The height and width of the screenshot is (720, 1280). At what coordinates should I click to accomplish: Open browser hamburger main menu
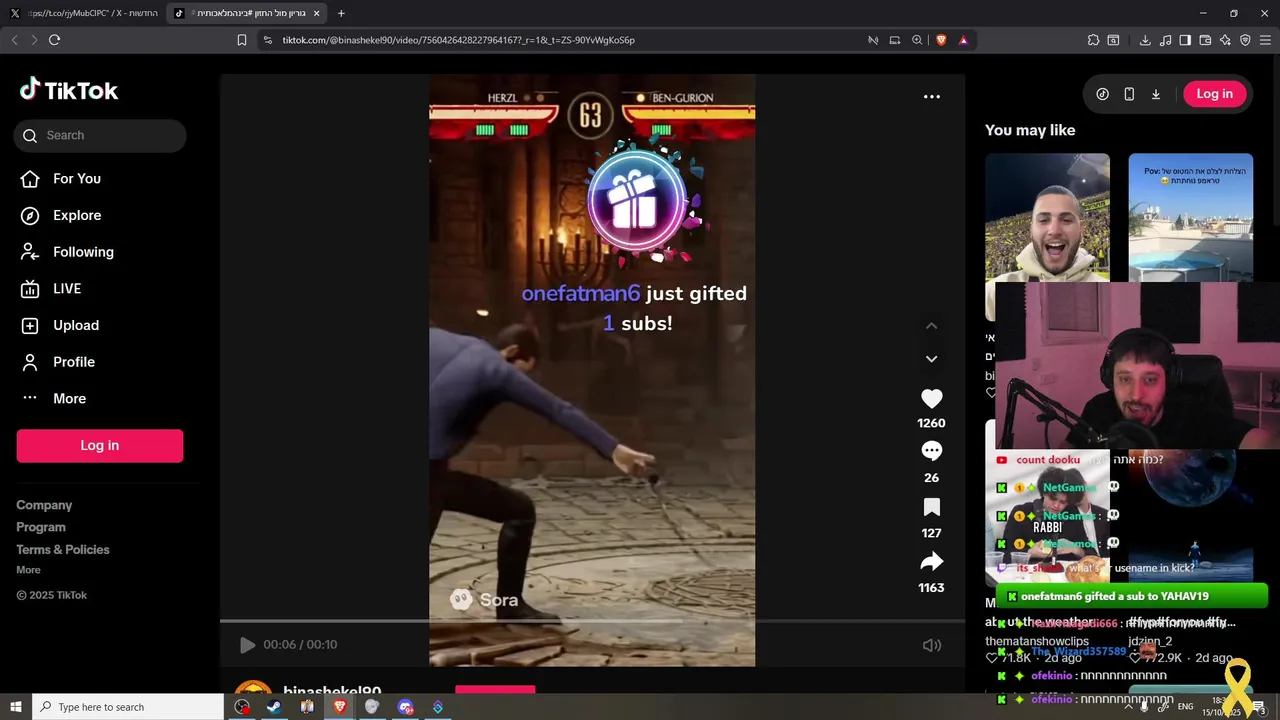(1266, 40)
